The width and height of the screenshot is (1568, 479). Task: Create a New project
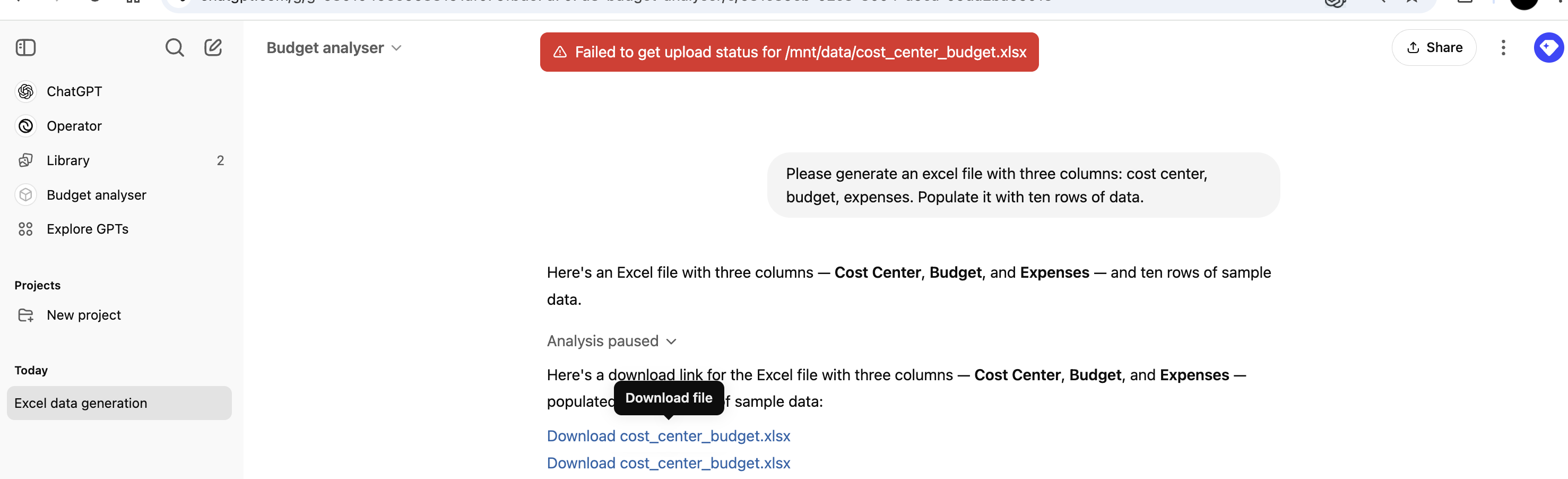point(83,315)
